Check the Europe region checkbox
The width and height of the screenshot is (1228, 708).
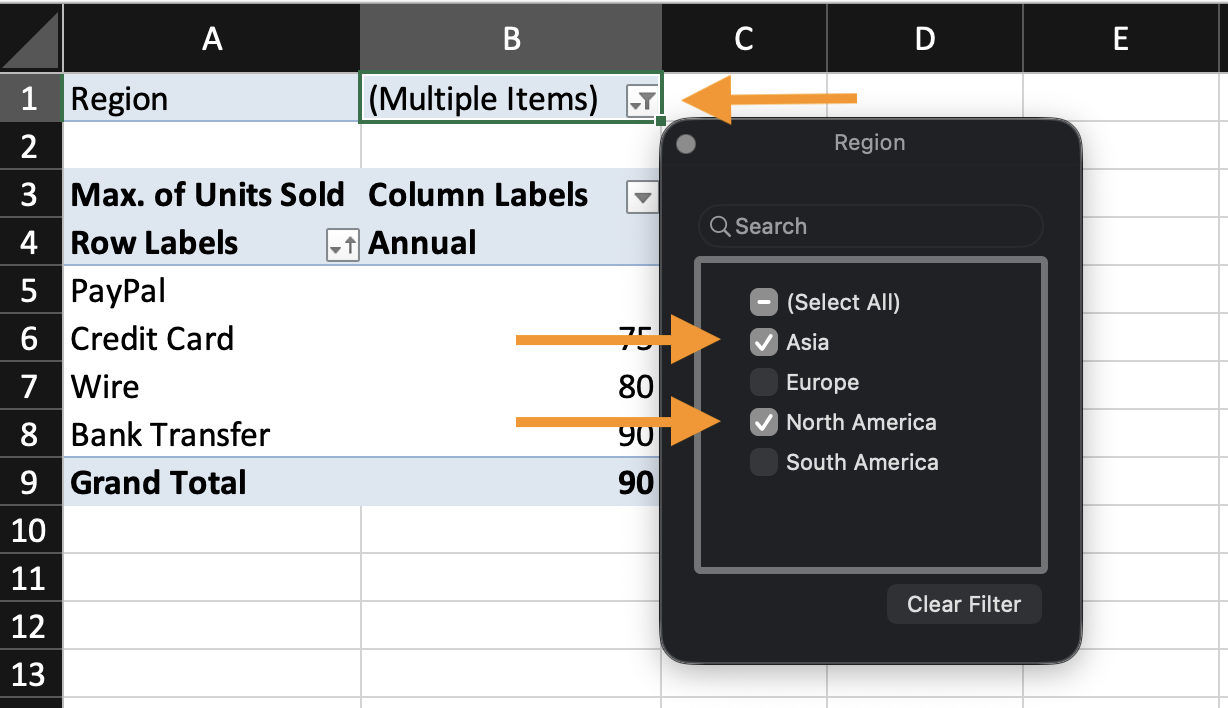click(764, 382)
